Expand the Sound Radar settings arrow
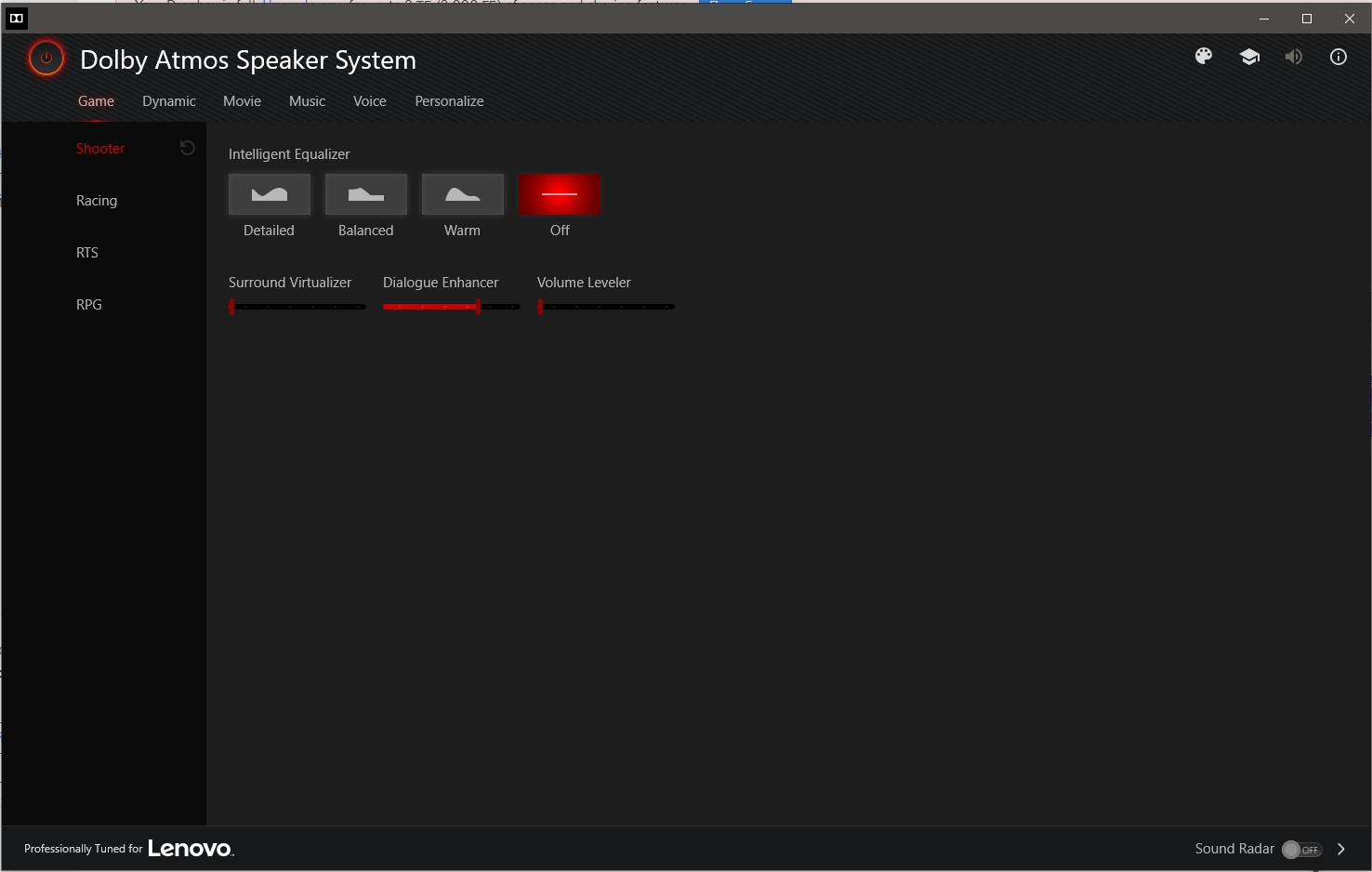The image size is (1372, 872). 1341,849
